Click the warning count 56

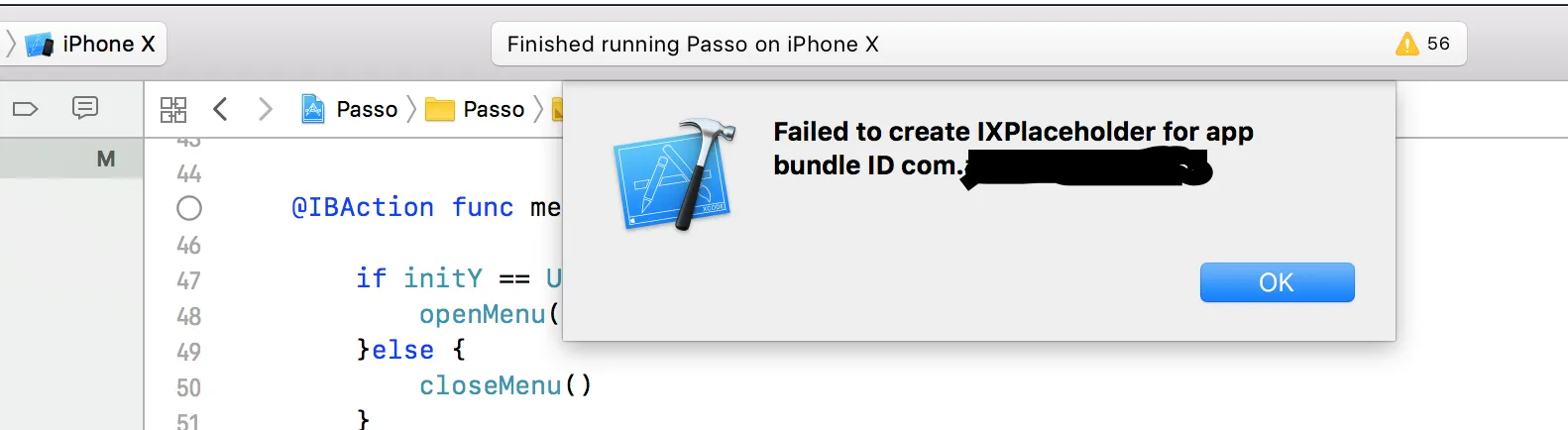pos(1438,44)
